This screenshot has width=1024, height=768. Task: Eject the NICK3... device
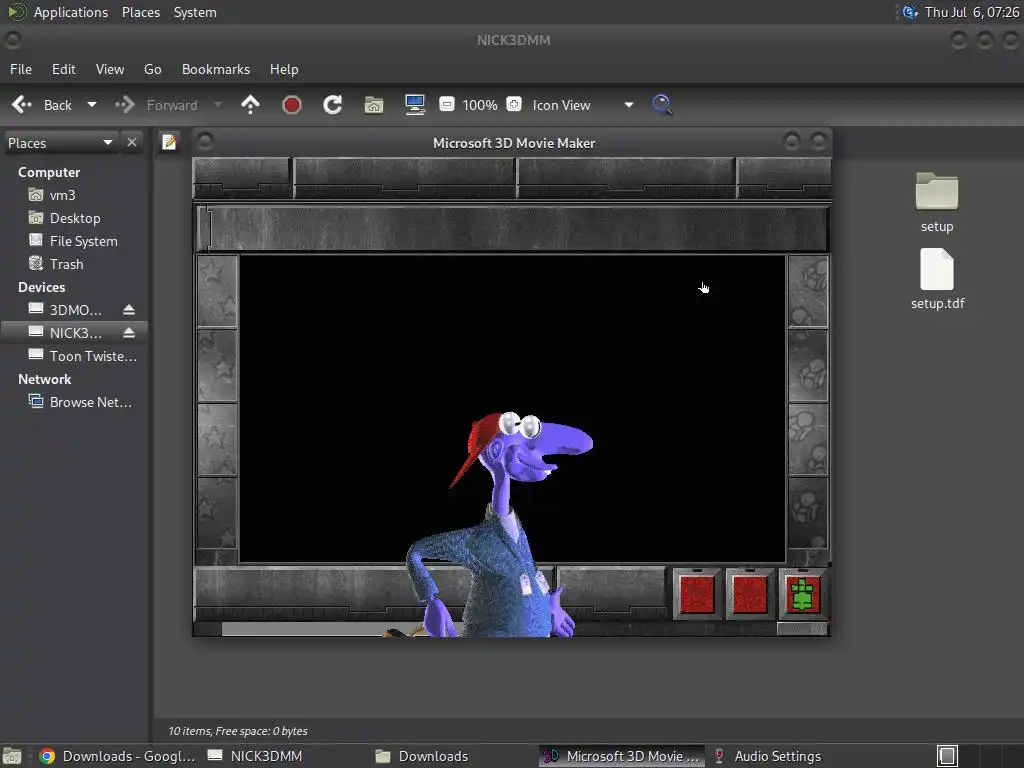point(129,333)
